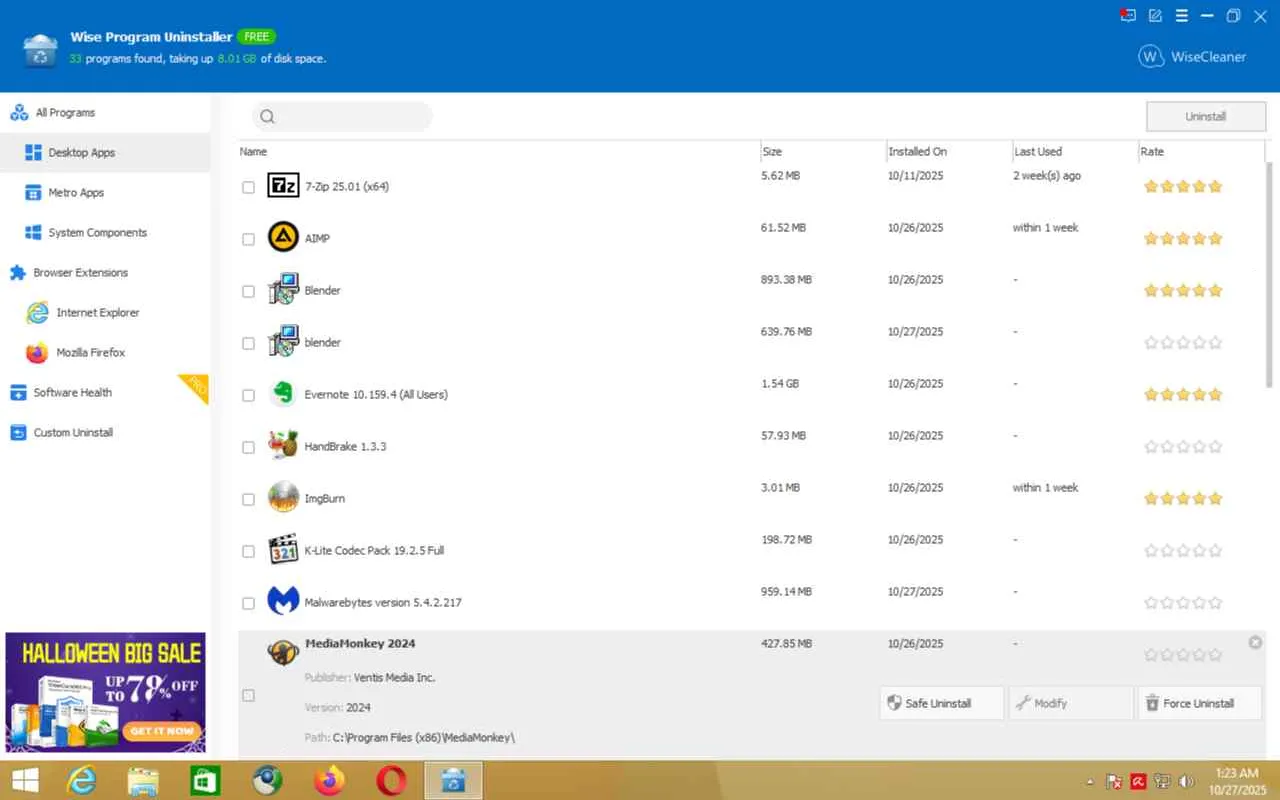This screenshot has height=800, width=1280.
Task: Click the ImgBurn disc icon
Action: tap(283, 498)
